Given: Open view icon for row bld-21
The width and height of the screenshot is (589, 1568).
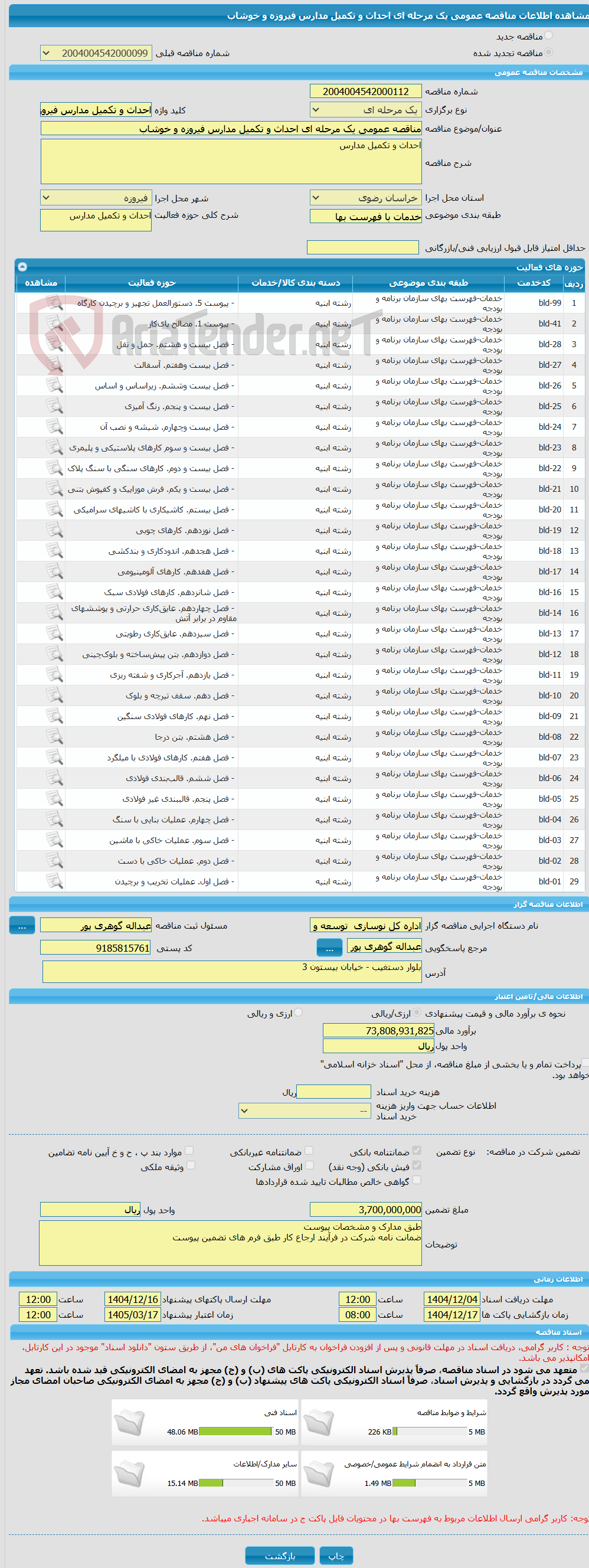Looking at the screenshot, I should click(x=55, y=489).
